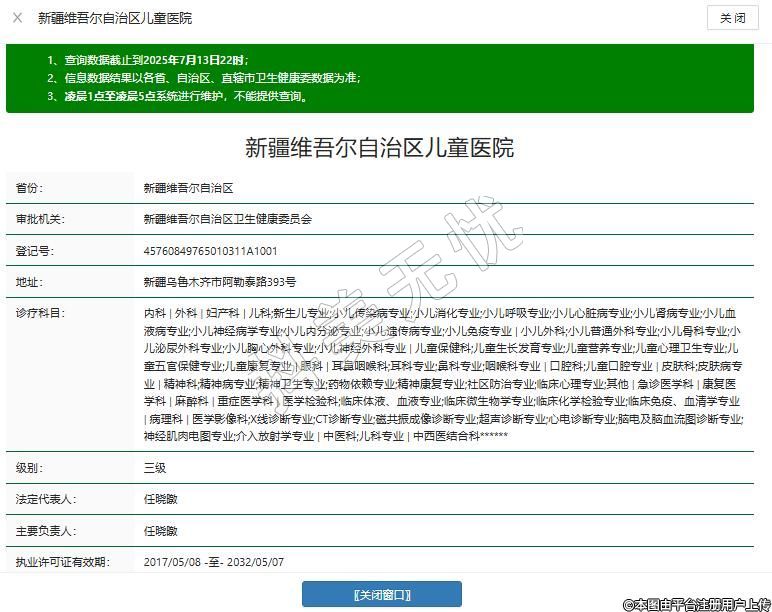The height and width of the screenshot is (612, 772).
Task: Click the 主要负责人 name value
Action: pyautogui.click(x=161, y=531)
